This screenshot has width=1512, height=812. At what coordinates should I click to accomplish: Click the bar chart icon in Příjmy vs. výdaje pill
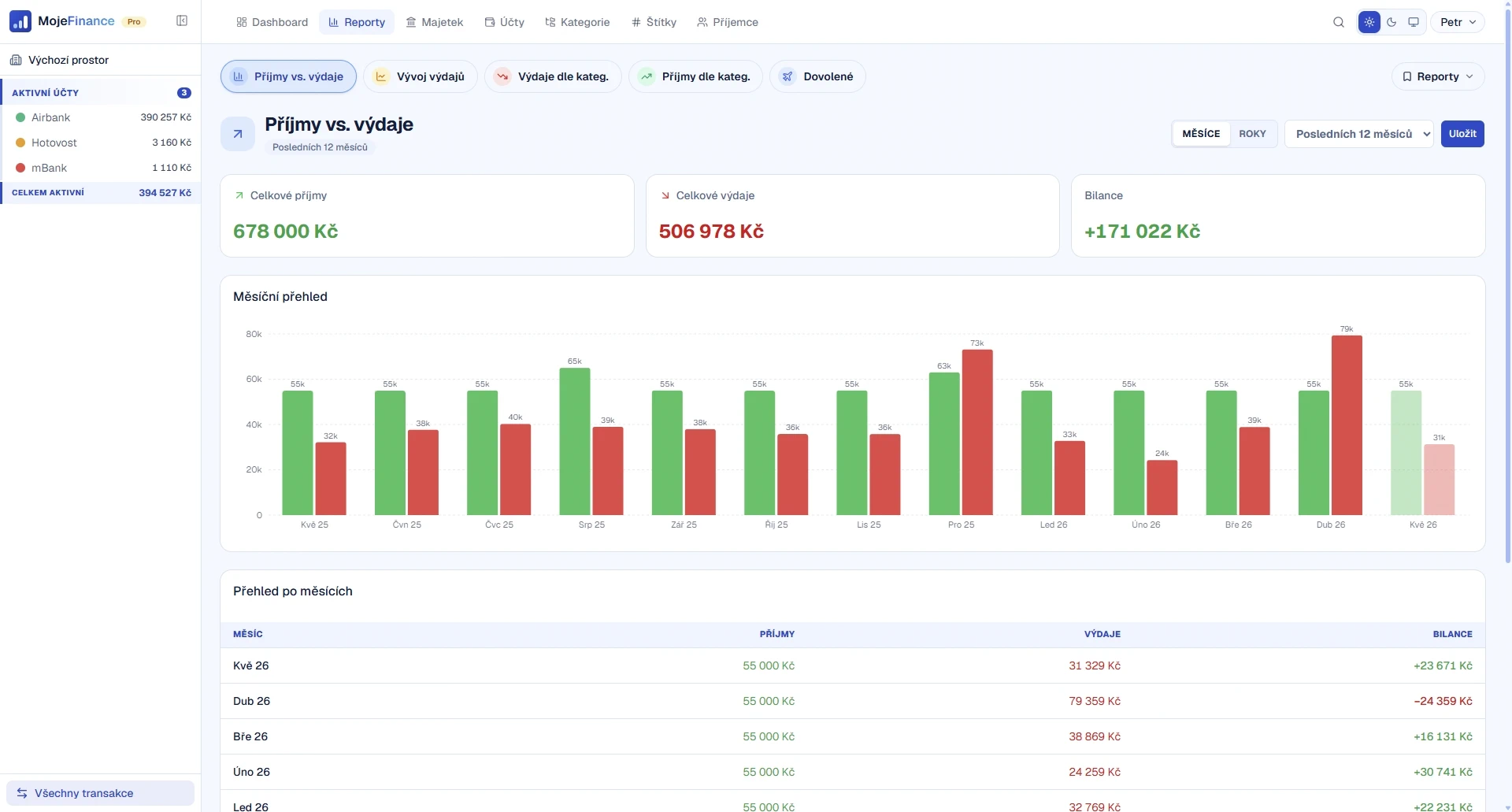tap(239, 76)
